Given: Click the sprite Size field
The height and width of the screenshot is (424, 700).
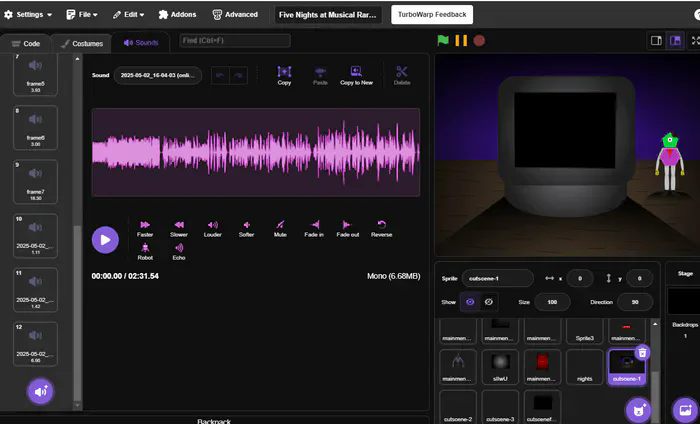Looking at the screenshot, I should click(552, 302).
